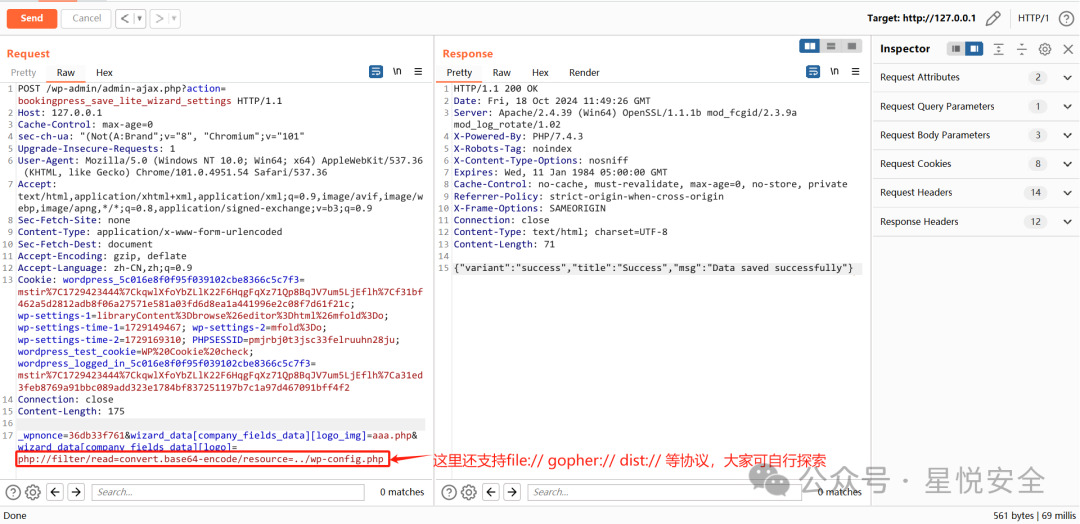This screenshot has height=524, width=1080.
Task: Click the HTTP/1 protocol selector
Action: (x=1035, y=19)
